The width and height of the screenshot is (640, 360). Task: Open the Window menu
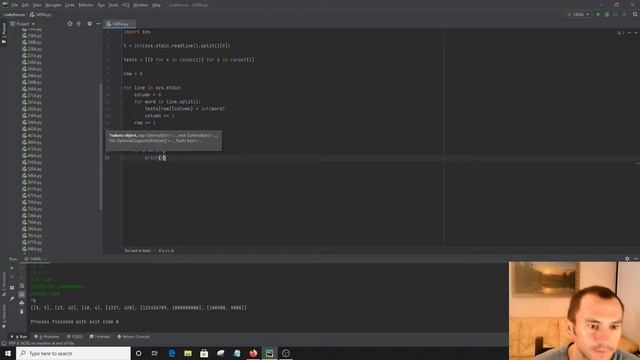(141, 5)
